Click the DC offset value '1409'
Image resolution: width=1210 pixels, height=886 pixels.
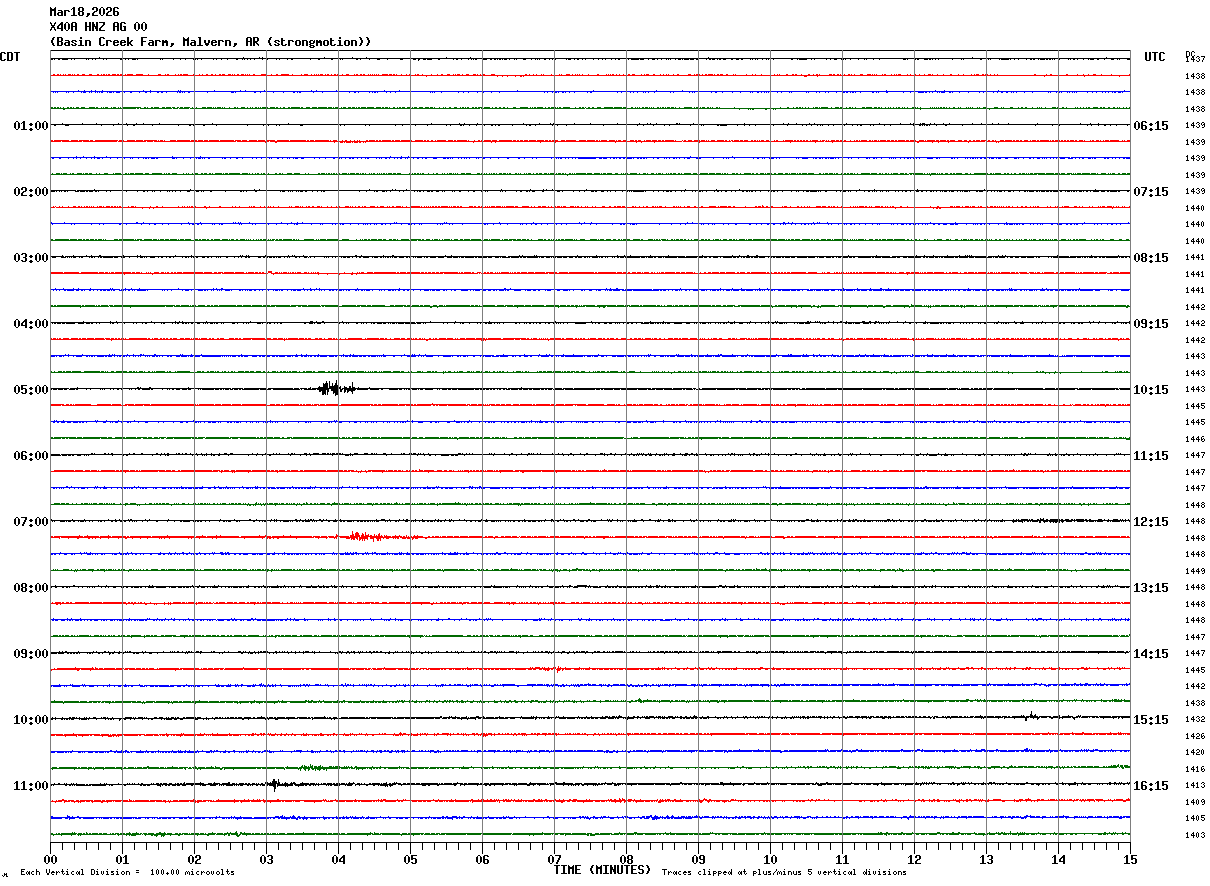pyautogui.click(x=1194, y=802)
